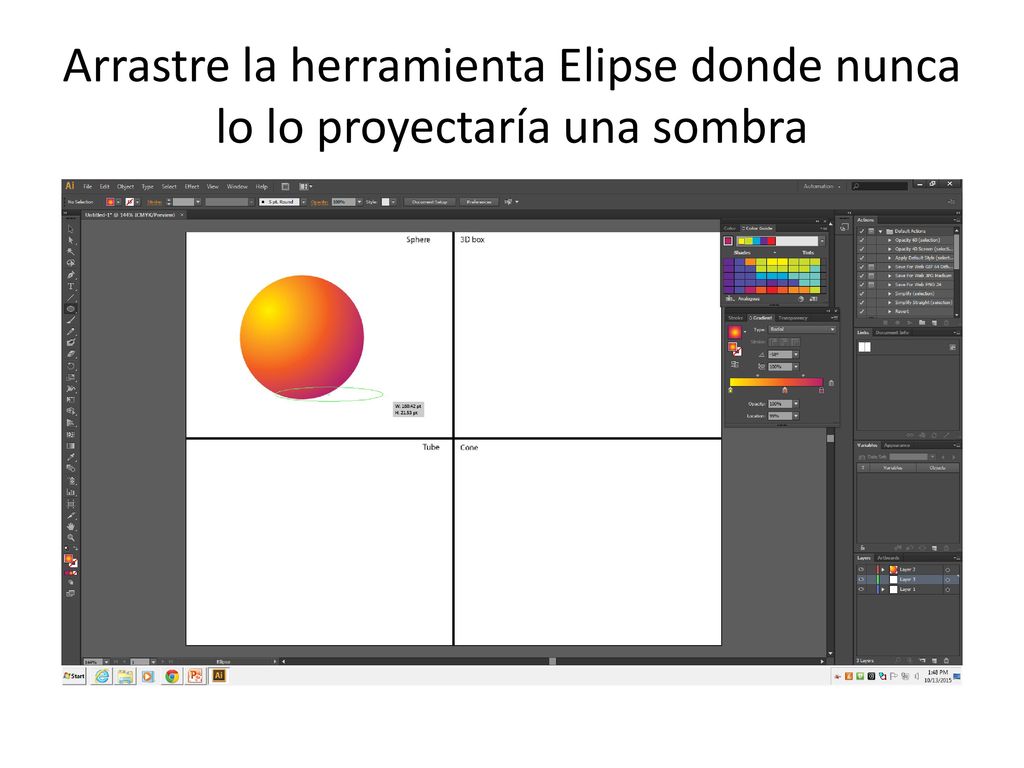This screenshot has width=1024, height=768.
Task: Select the Line Segment tool
Action: pyautogui.click(x=71, y=297)
